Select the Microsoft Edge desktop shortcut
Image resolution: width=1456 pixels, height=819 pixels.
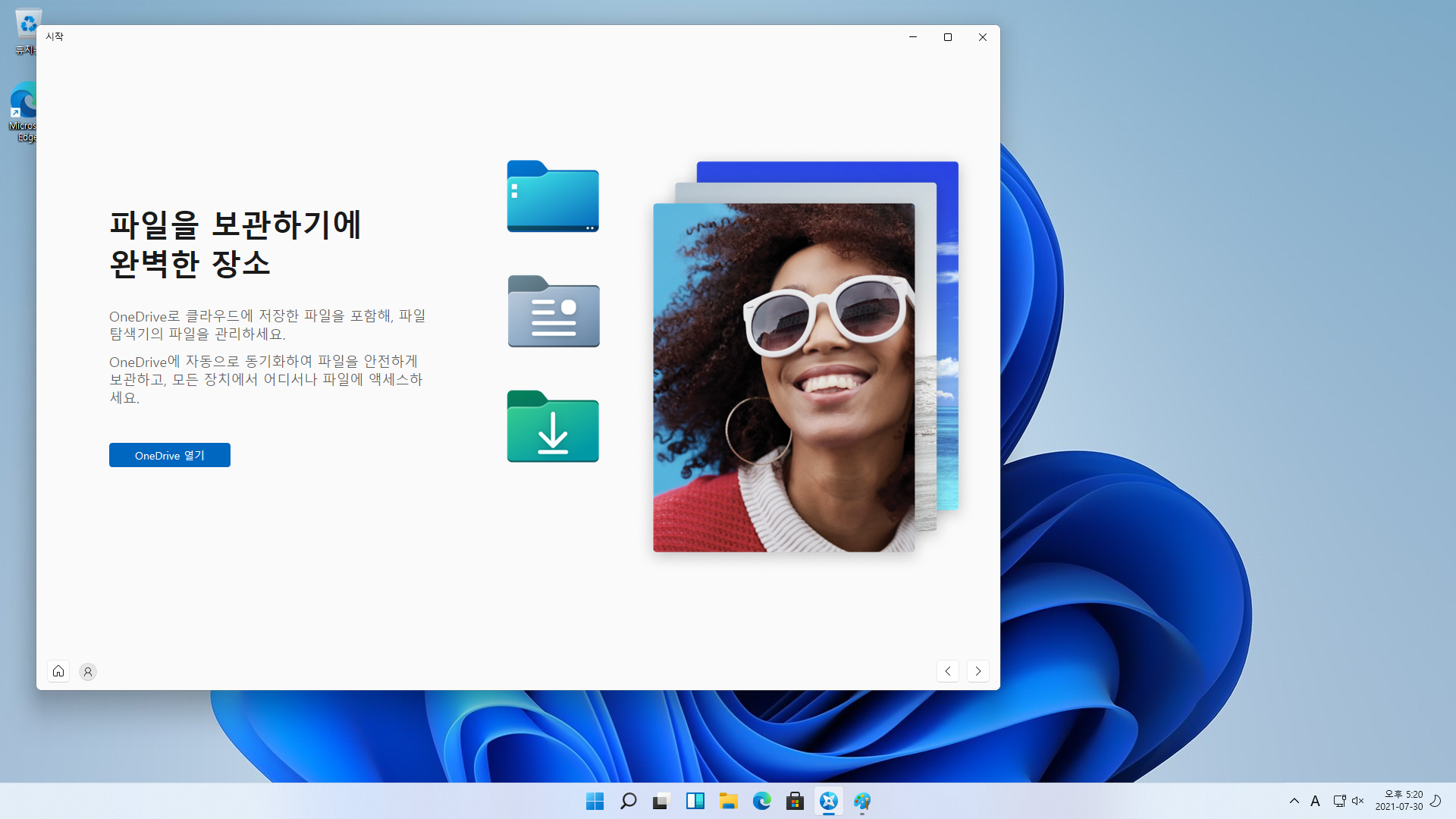pos(24,112)
